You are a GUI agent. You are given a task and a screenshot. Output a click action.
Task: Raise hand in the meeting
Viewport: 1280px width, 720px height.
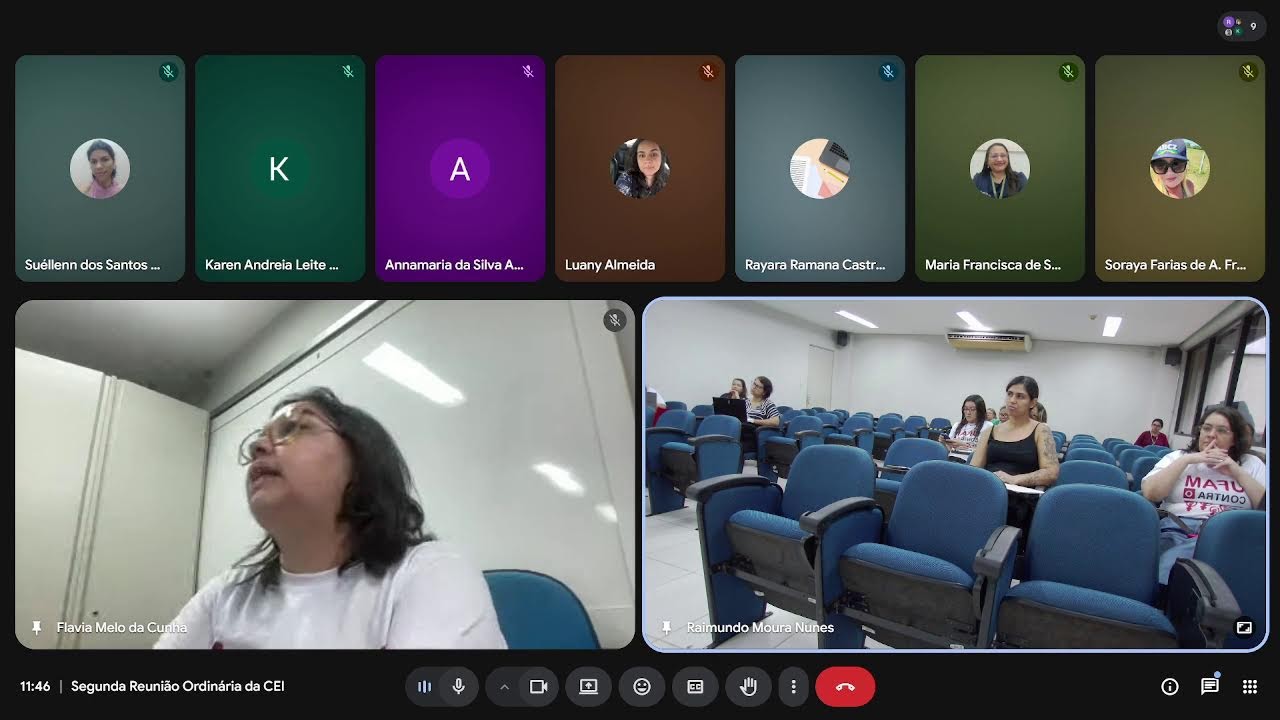click(748, 687)
